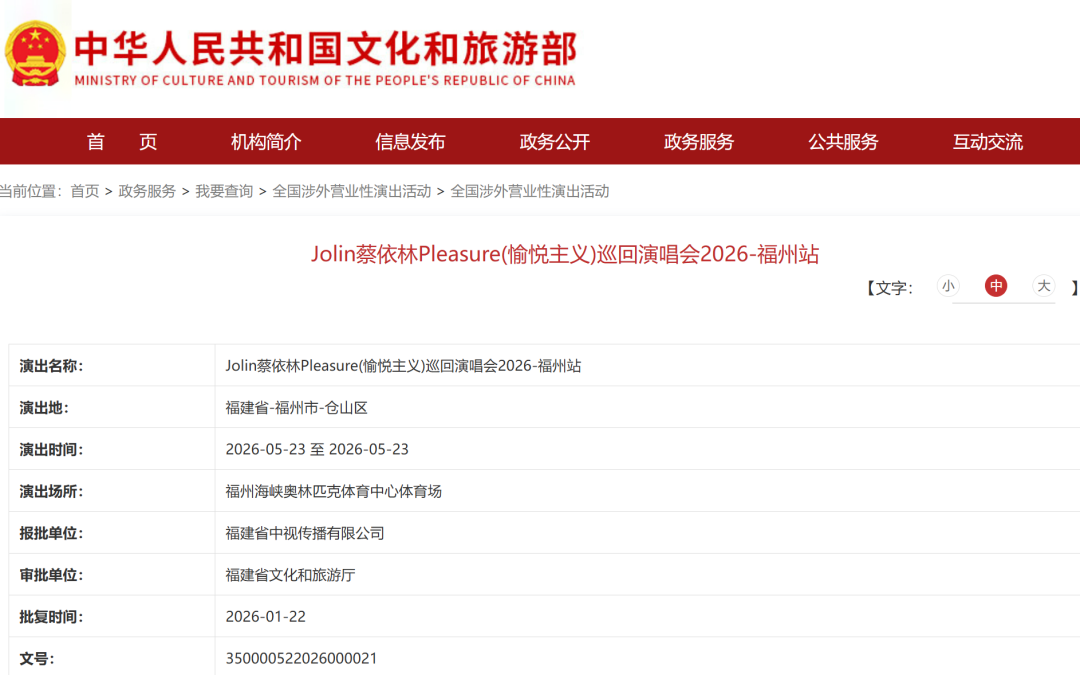Select the 小 small font size option
1080x675 pixels.
(948, 286)
